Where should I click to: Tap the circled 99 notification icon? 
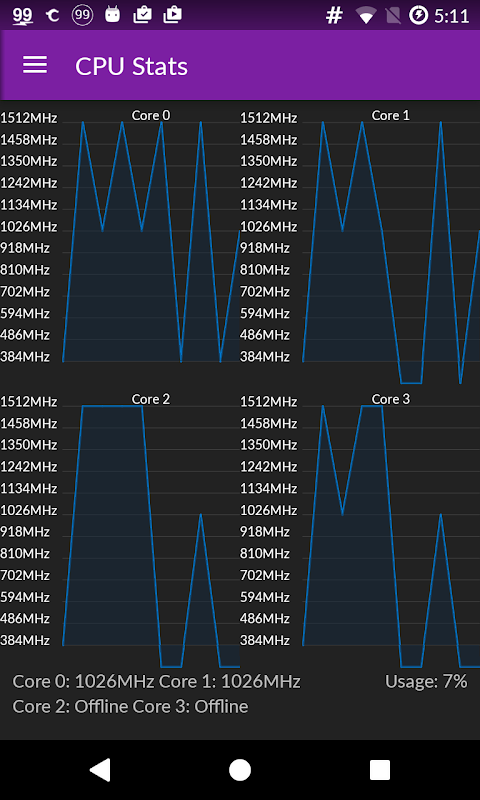(x=82, y=15)
